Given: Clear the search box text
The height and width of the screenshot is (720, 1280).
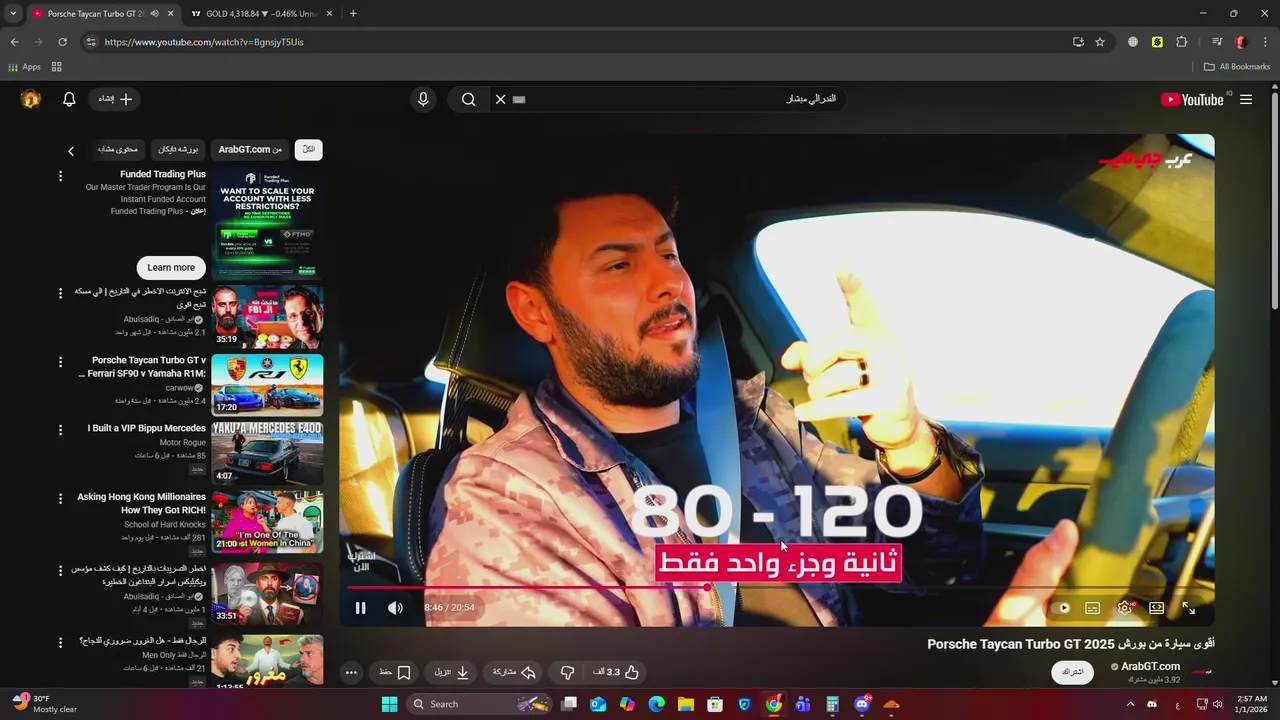Looking at the screenshot, I should (500, 99).
